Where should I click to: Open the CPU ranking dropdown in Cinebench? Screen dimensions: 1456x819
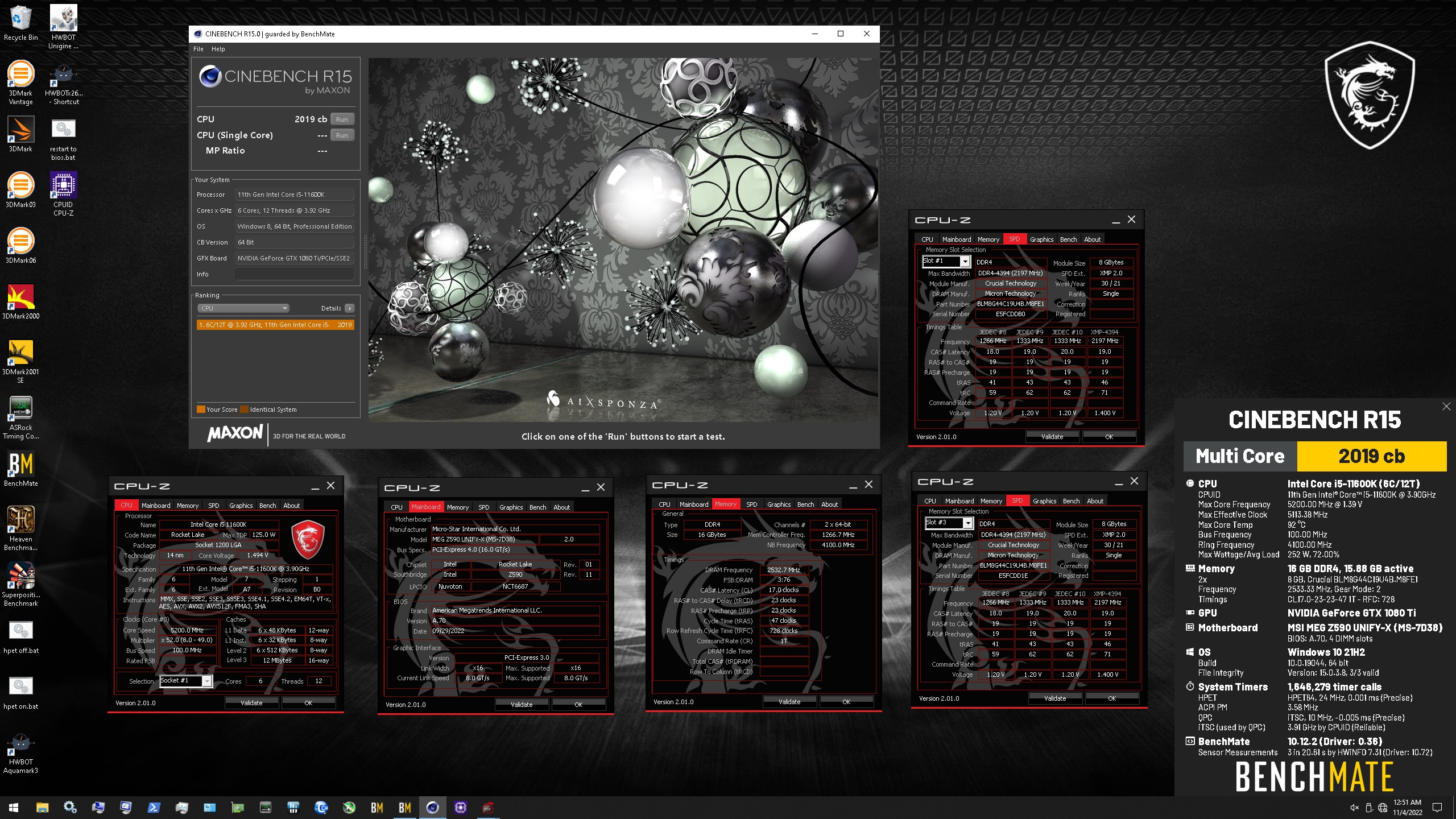243,308
